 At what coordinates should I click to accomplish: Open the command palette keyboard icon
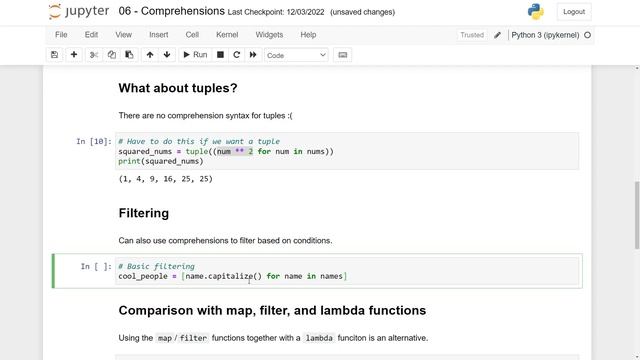(x=342, y=55)
